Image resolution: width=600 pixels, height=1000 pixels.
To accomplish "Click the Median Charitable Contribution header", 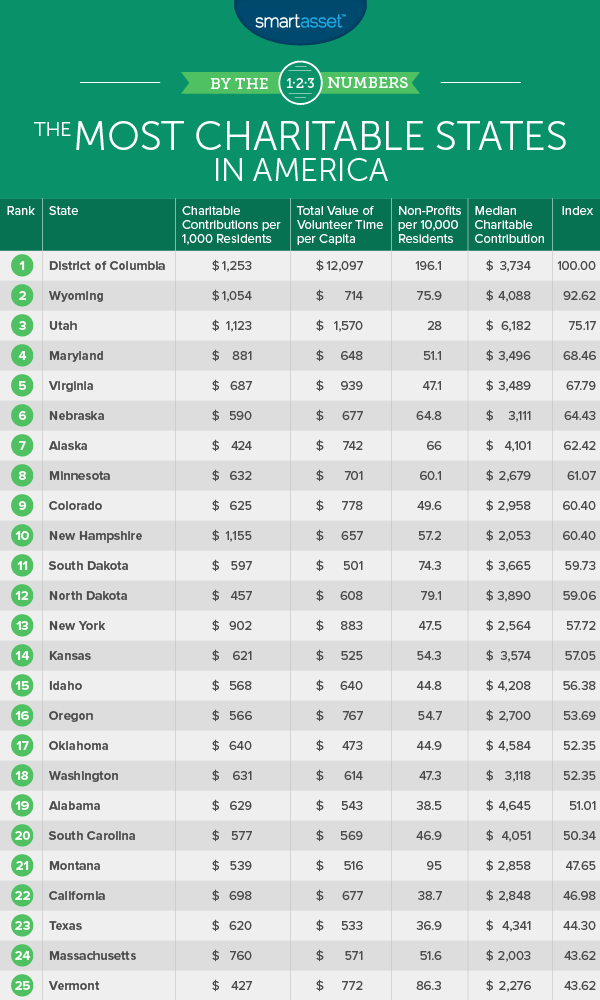I will click(x=509, y=225).
